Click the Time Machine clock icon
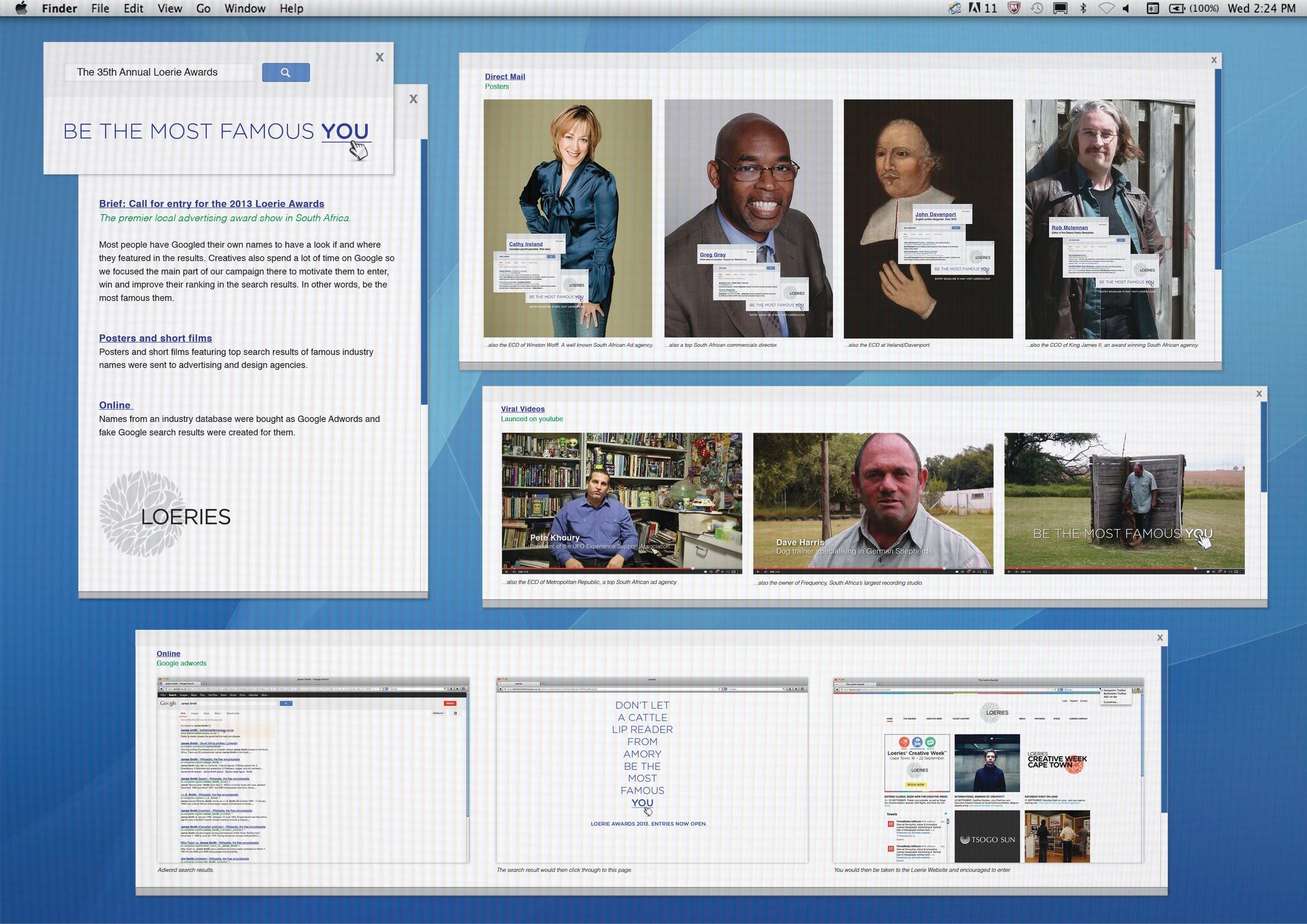 tap(1037, 8)
